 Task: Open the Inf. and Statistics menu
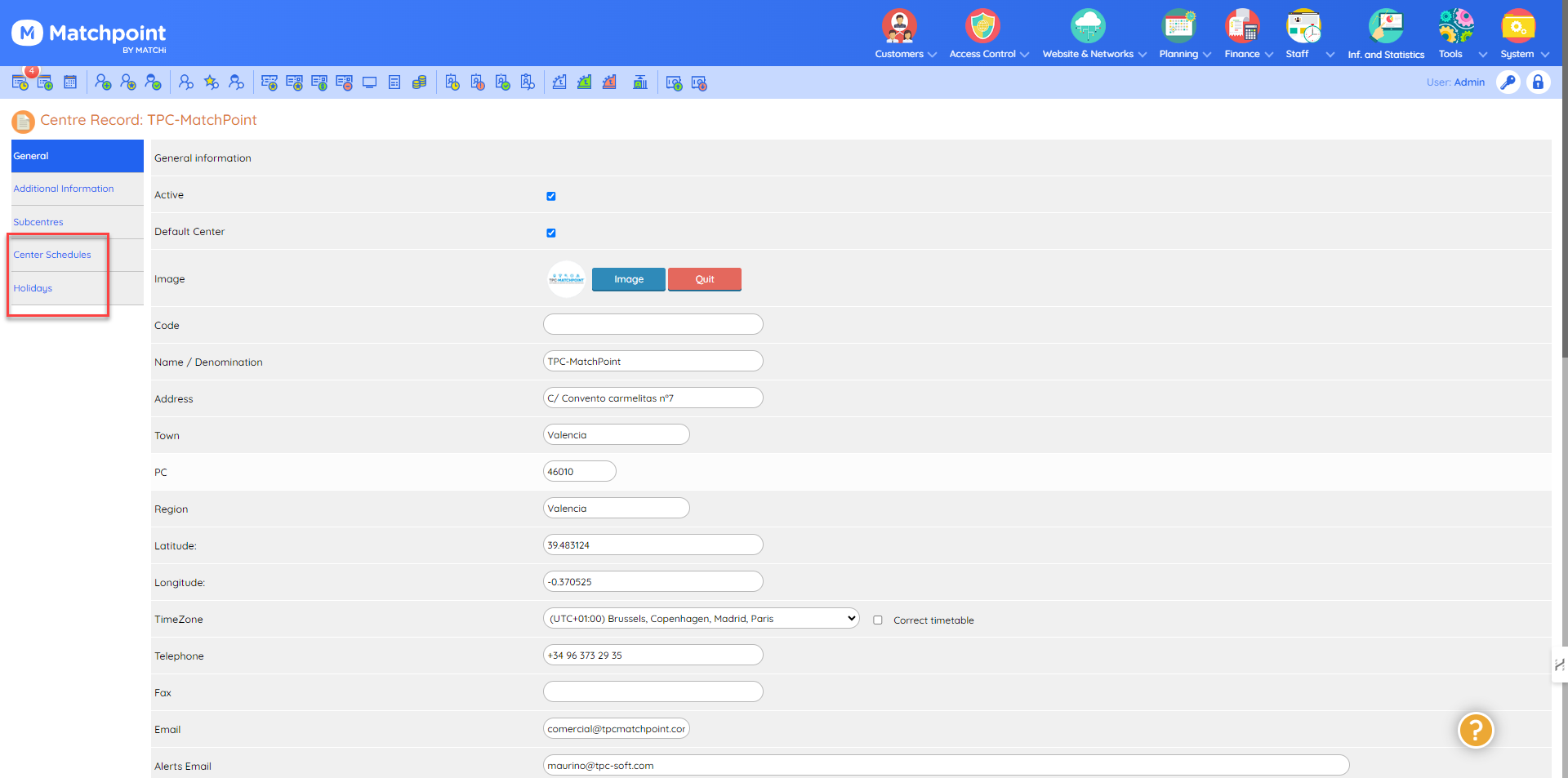[1386, 35]
